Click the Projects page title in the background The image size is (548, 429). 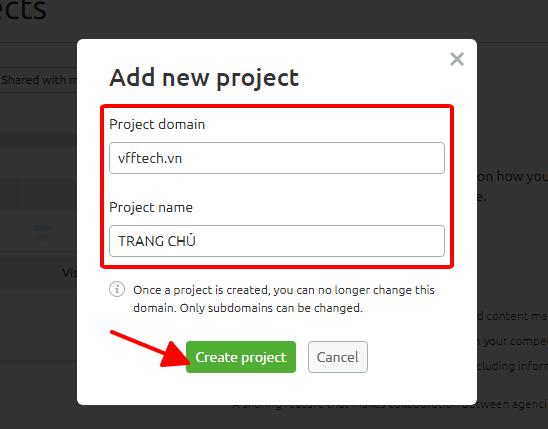[x=23, y=10]
